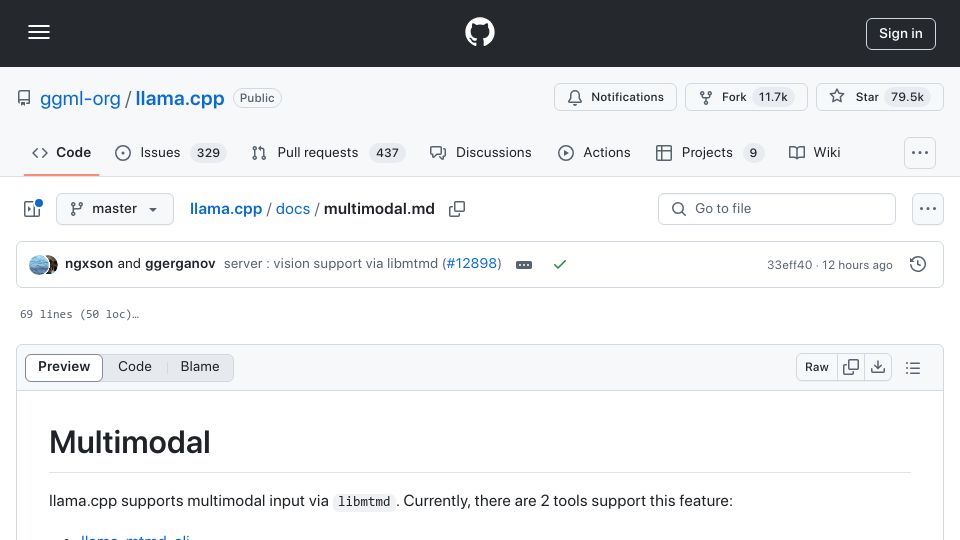Open pull request #12898 link
The height and width of the screenshot is (540, 960).
471,264
